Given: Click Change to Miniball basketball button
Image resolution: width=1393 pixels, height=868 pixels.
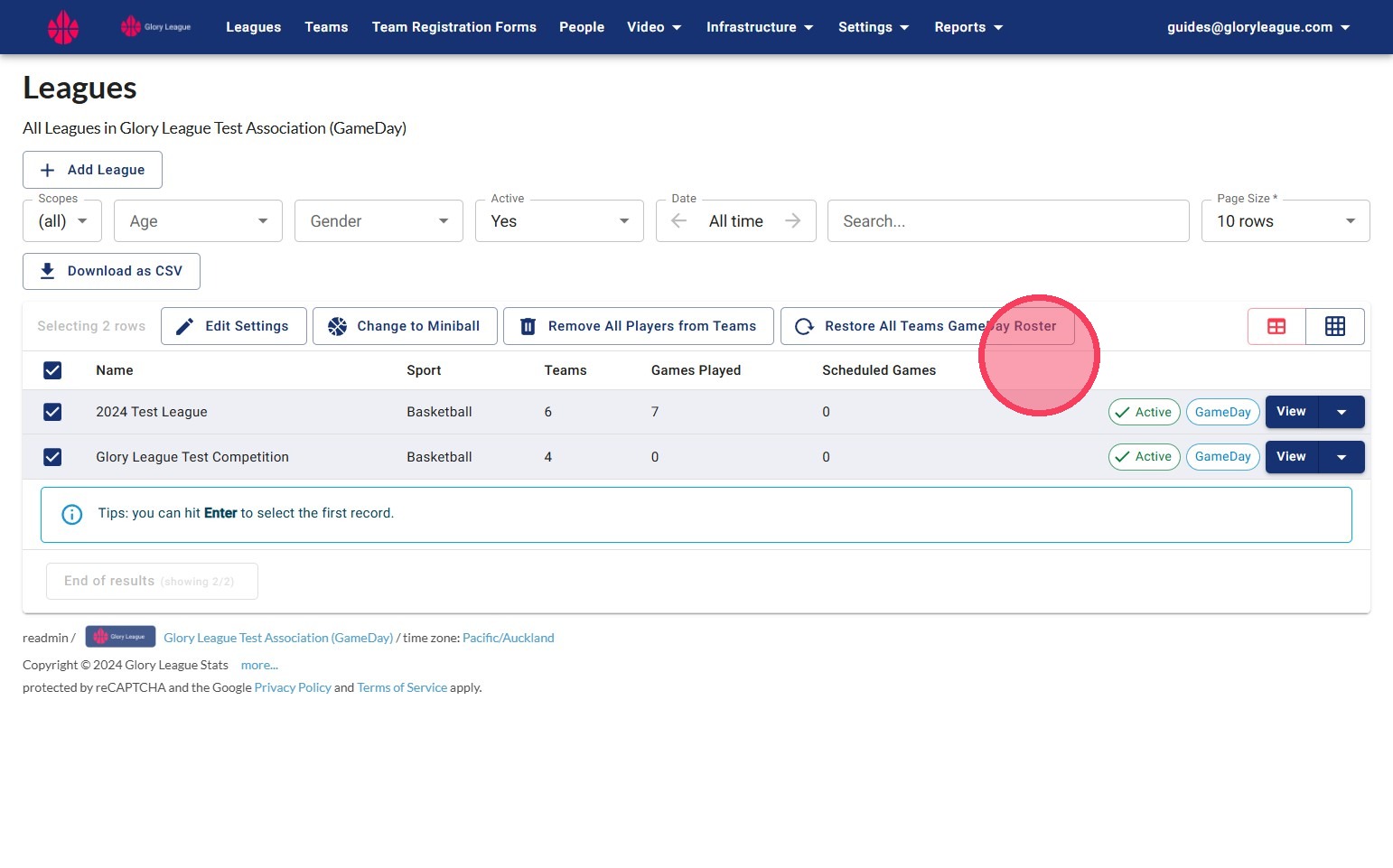Looking at the screenshot, I should point(405,326).
